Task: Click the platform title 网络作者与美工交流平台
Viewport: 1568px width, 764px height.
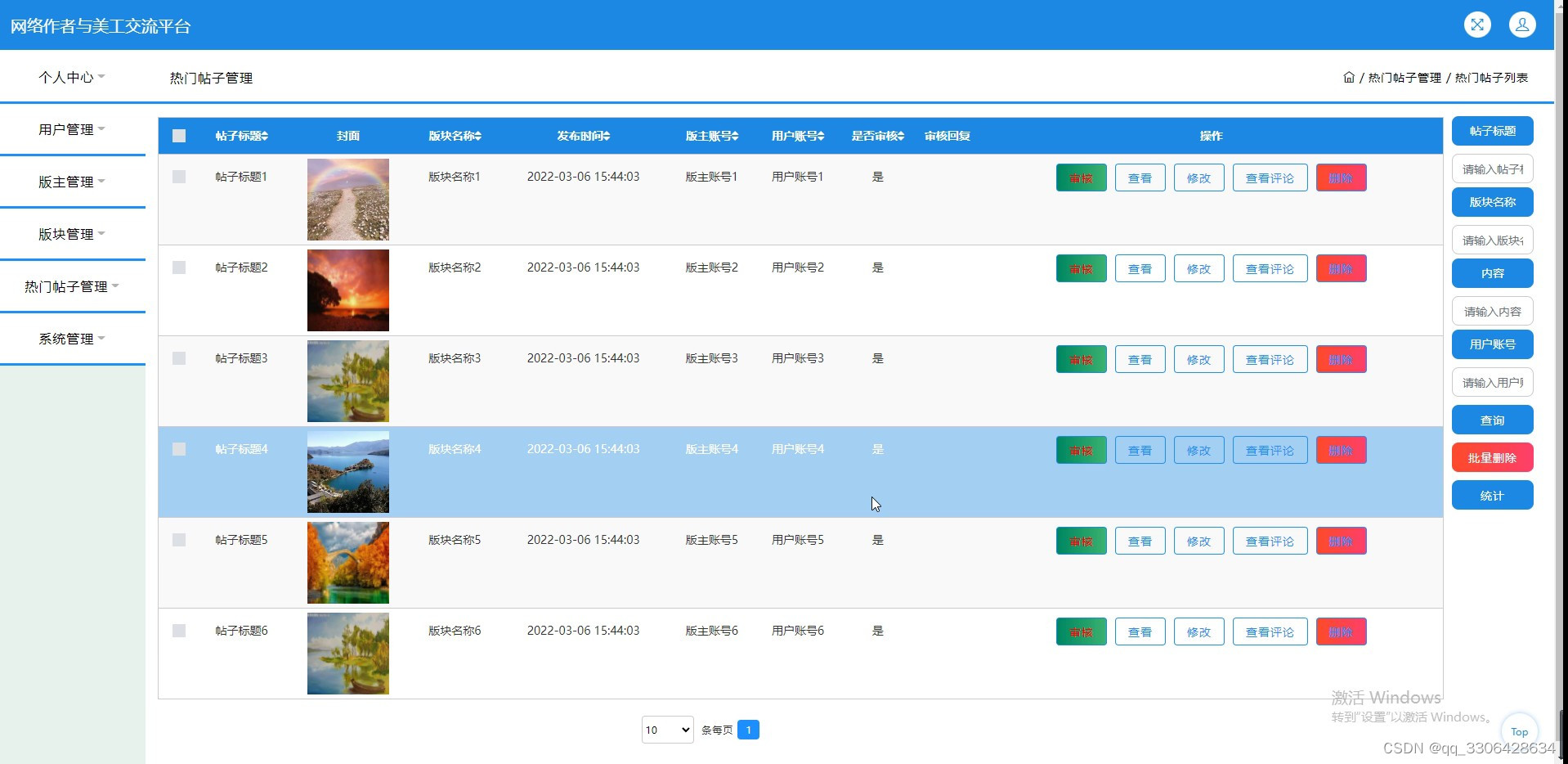Action: [x=100, y=26]
